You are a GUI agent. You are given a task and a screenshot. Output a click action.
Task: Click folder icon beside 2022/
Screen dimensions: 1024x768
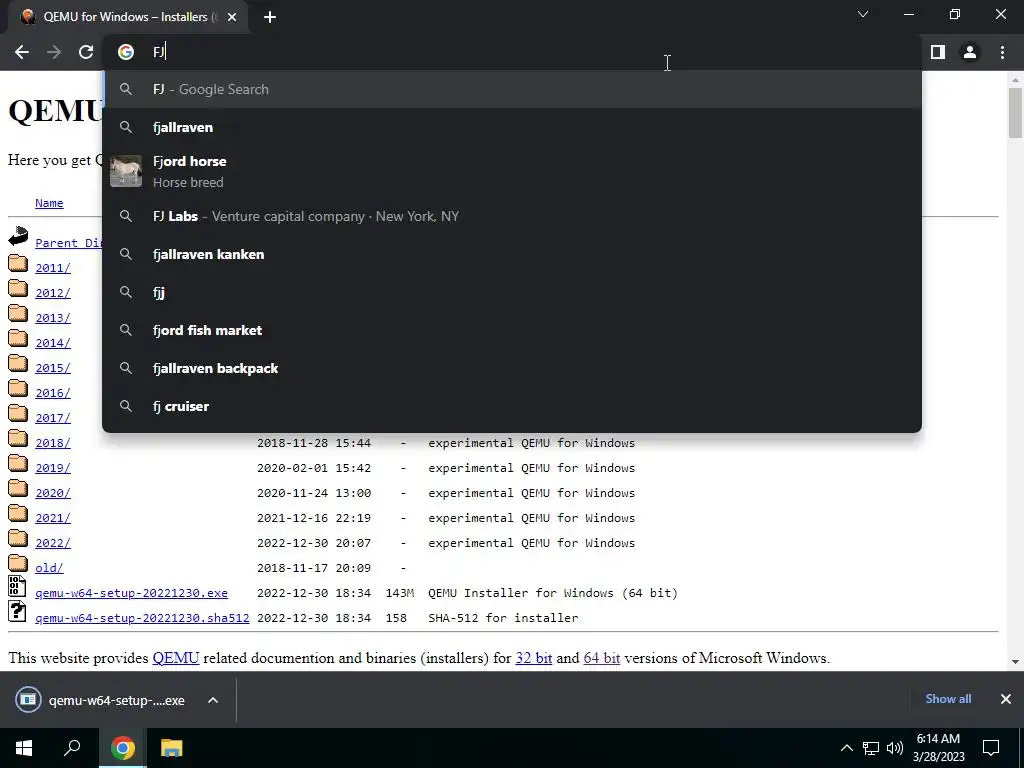[x=18, y=539]
